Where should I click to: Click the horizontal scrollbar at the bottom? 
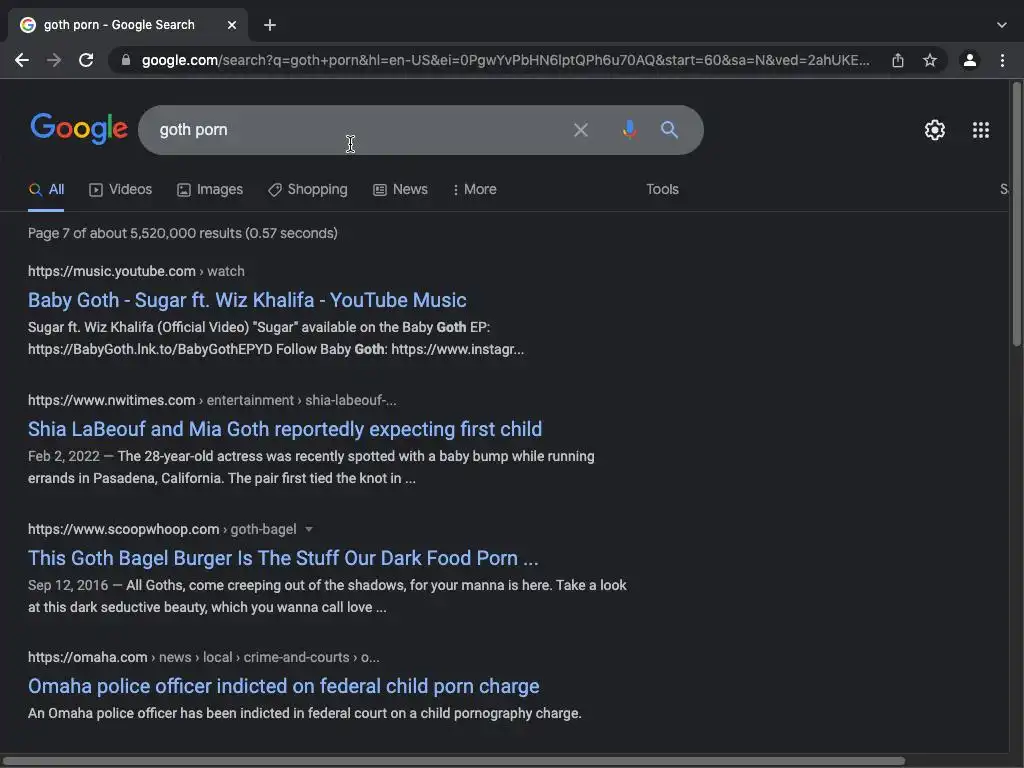pos(453,761)
